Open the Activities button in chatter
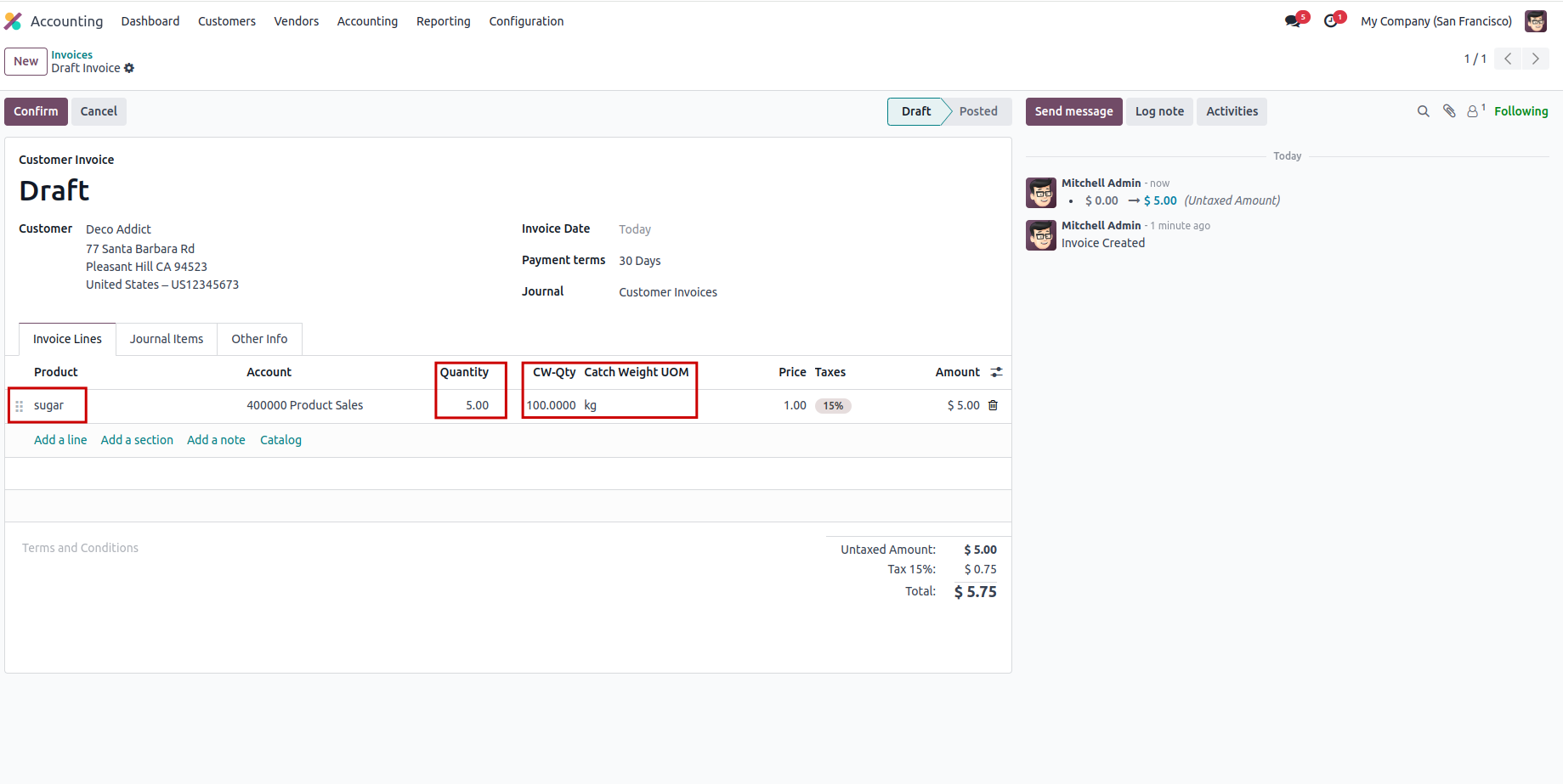 coord(1232,111)
